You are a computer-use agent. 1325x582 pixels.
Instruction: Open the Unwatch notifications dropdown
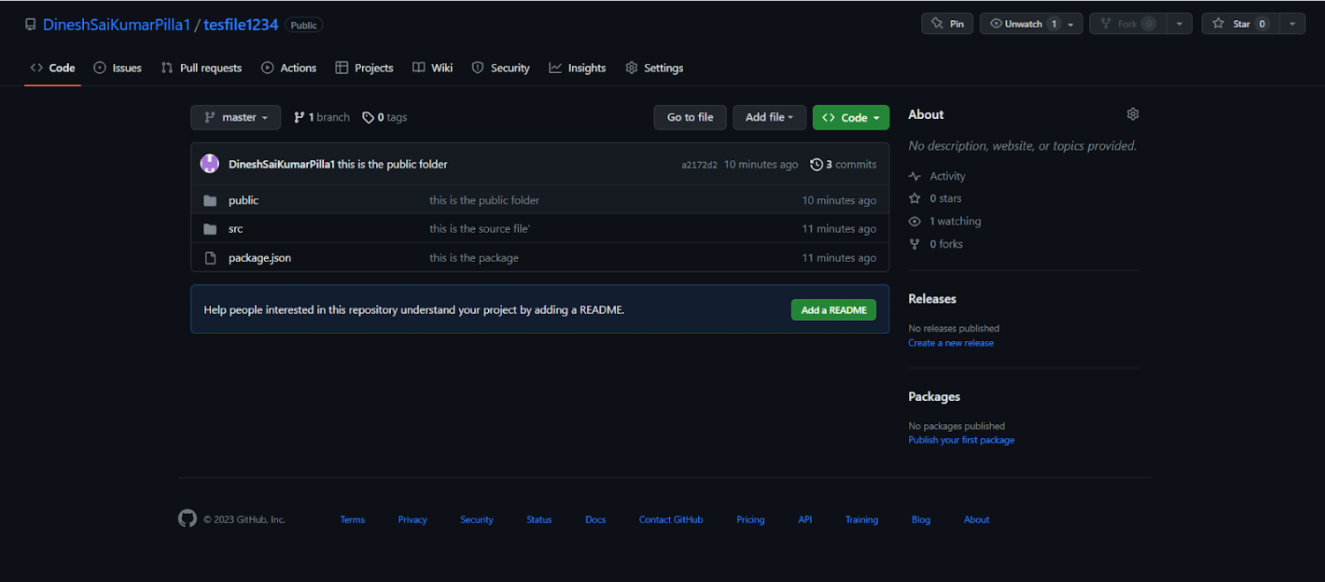click(x=1031, y=24)
